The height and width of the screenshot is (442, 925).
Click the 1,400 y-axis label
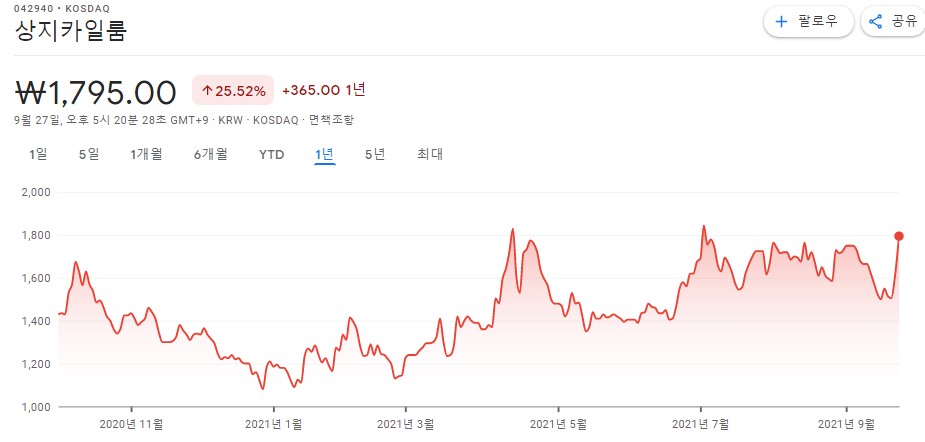click(37, 321)
